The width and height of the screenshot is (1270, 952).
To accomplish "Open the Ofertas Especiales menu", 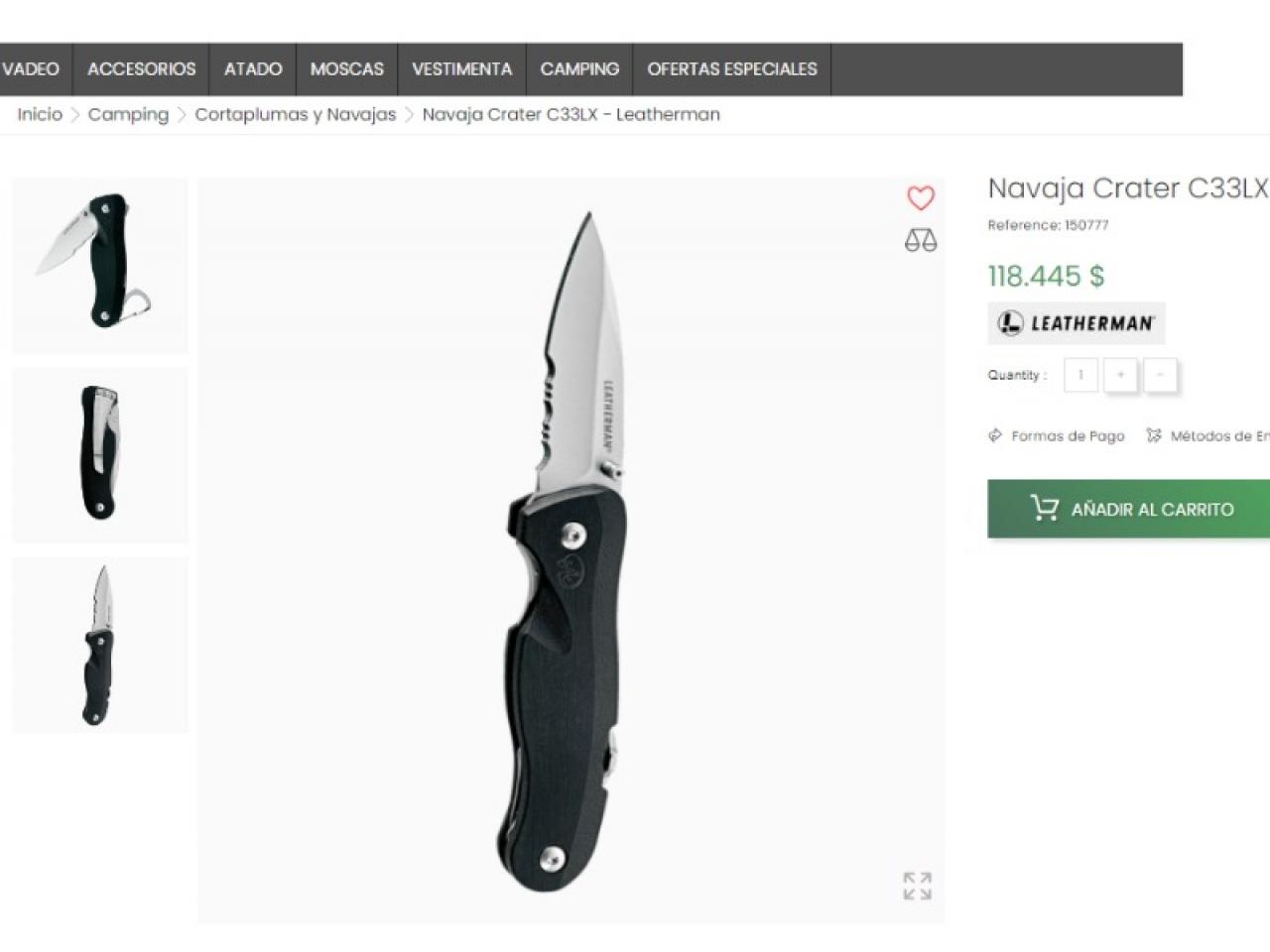I will pos(732,69).
